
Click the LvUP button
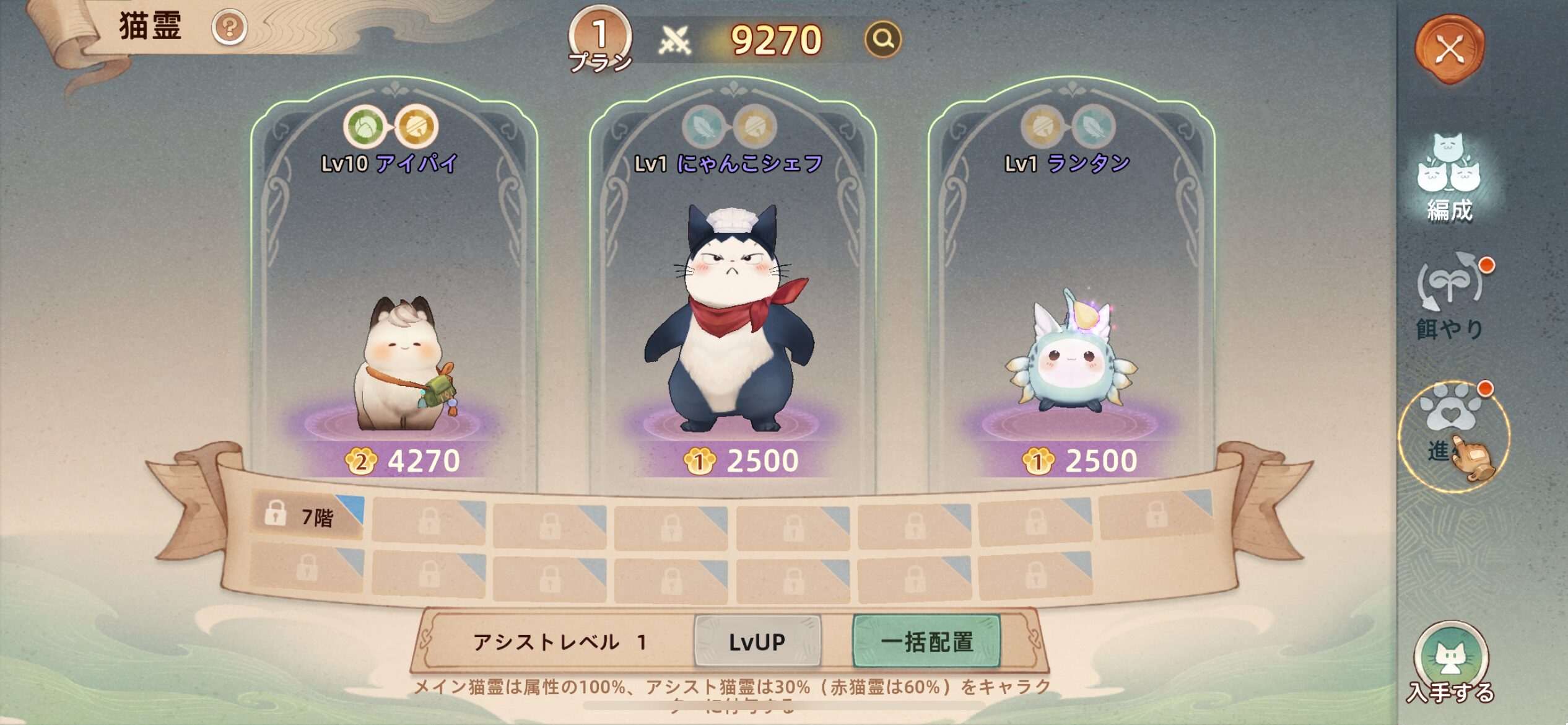[757, 641]
